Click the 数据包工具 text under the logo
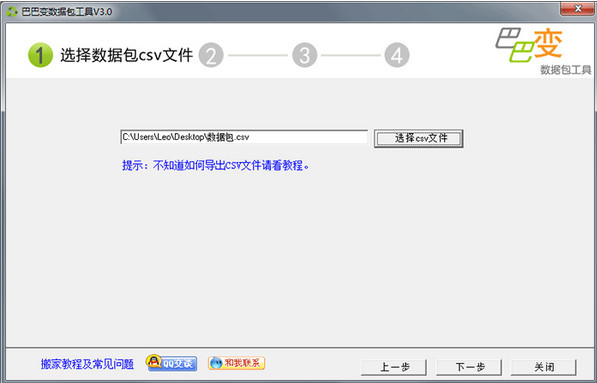Viewport: 597px width, 383px height. pos(565,70)
